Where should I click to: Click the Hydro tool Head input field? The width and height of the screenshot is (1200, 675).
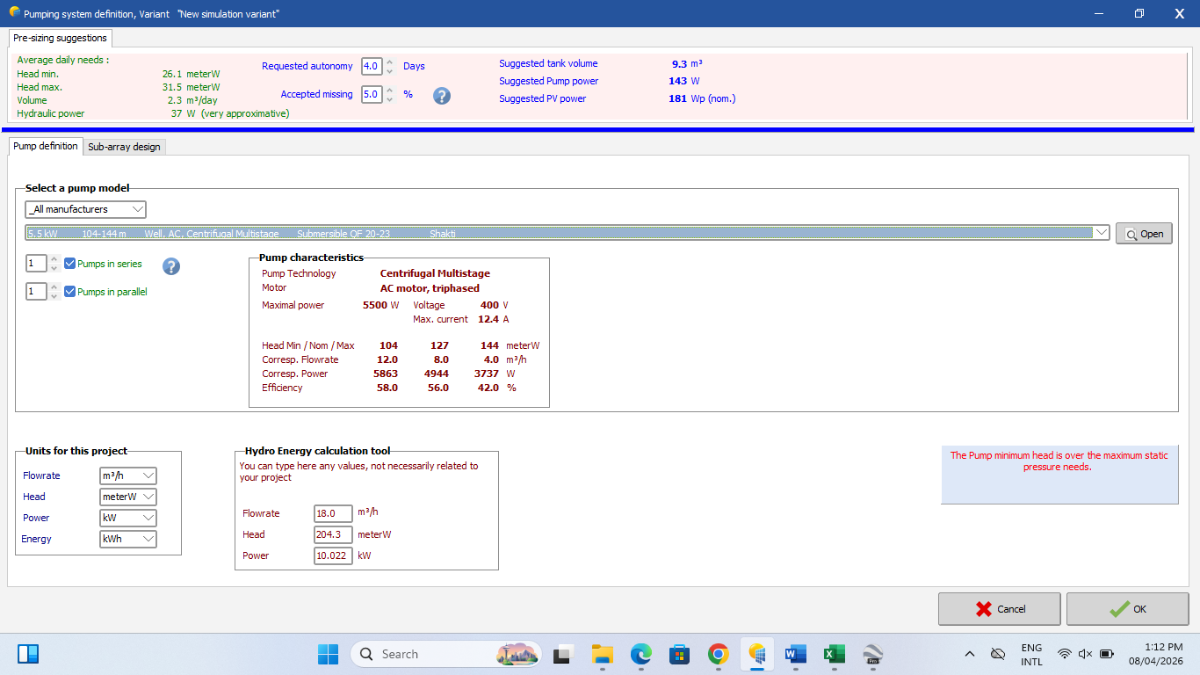pos(332,535)
